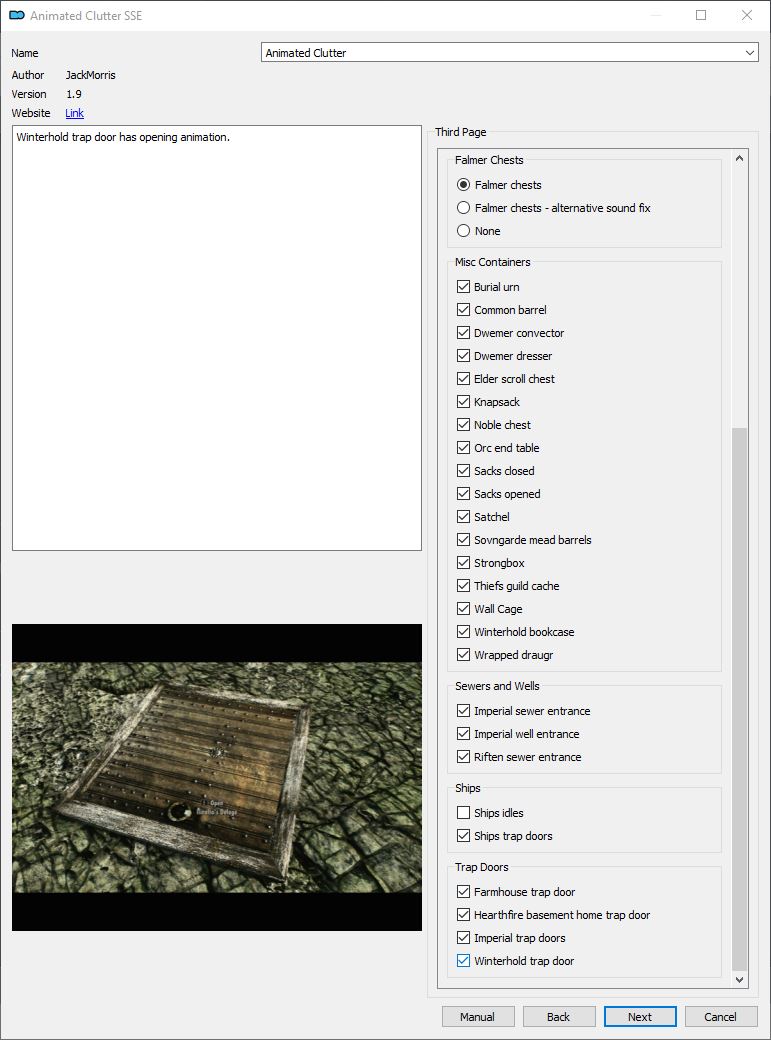771x1040 pixels.
Task: Click the options list scroll-up arrow
Action: (739, 158)
